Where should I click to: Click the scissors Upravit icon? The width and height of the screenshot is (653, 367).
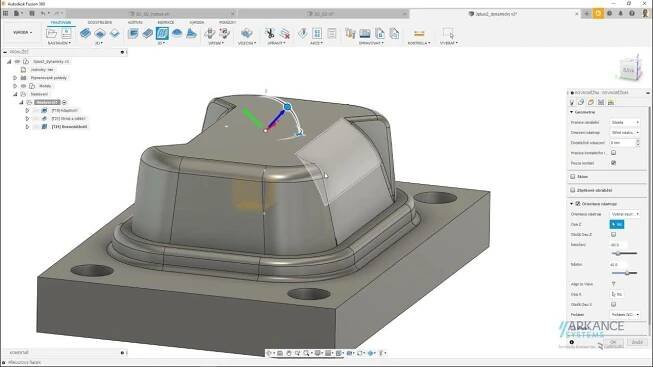269,33
